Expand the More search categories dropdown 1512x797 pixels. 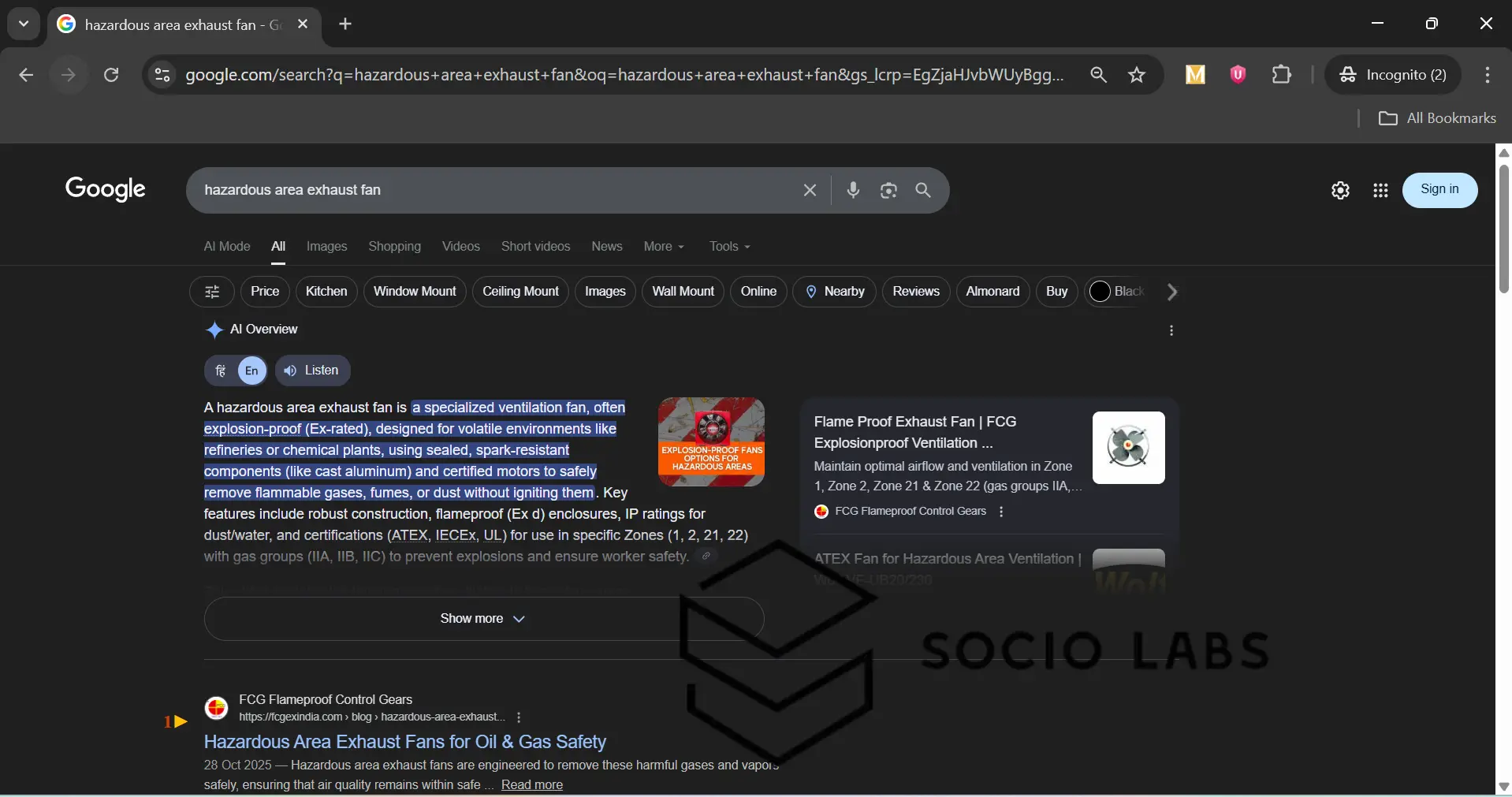click(x=664, y=247)
